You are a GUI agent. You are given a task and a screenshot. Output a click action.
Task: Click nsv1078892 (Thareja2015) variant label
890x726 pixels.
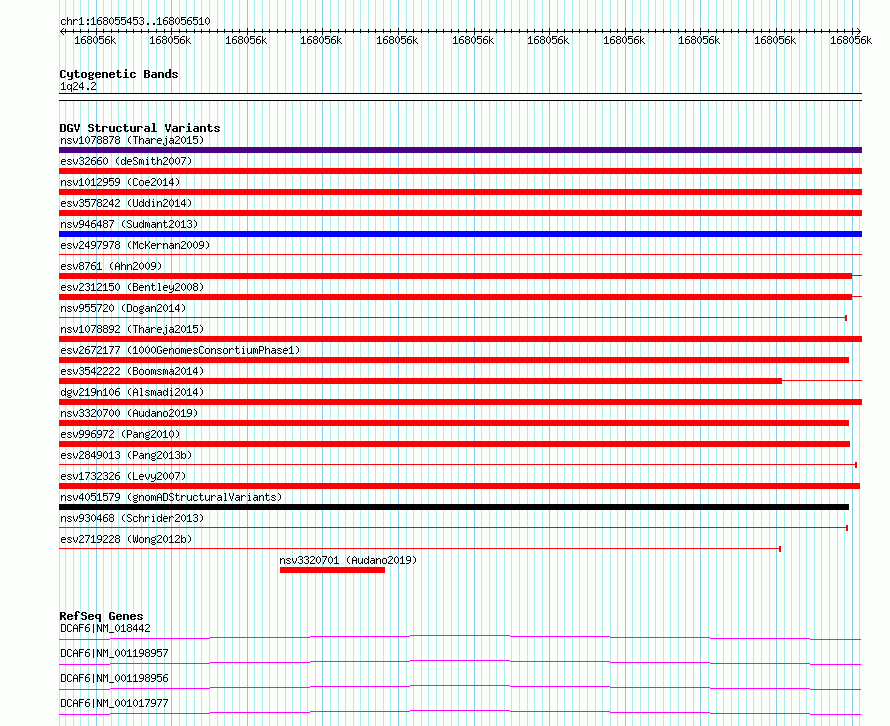pyautogui.click(x=132, y=329)
